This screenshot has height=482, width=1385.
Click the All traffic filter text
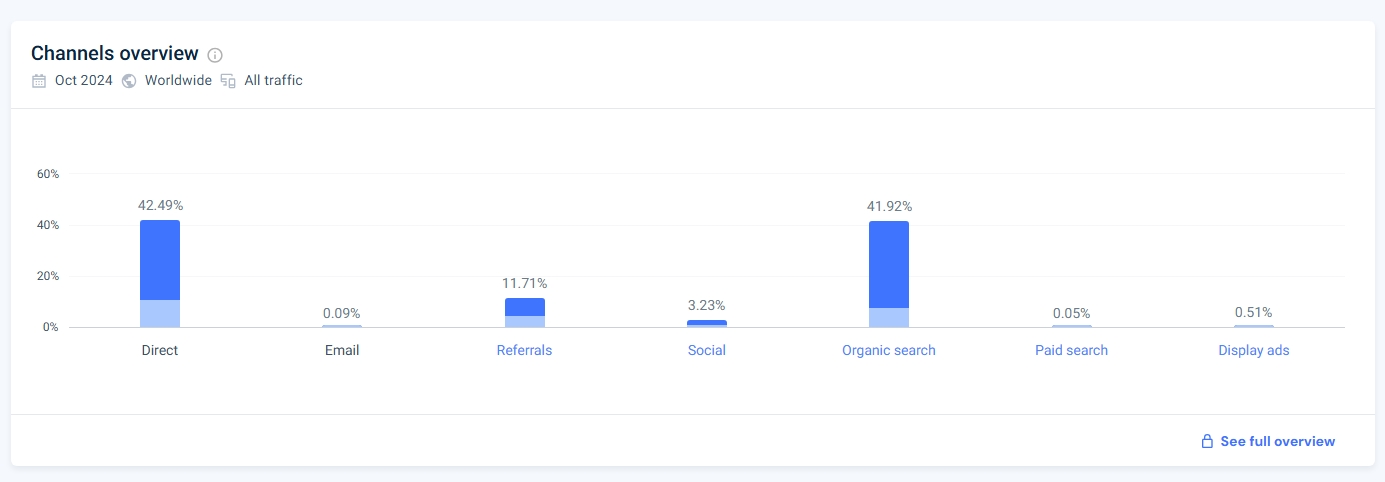(273, 81)
